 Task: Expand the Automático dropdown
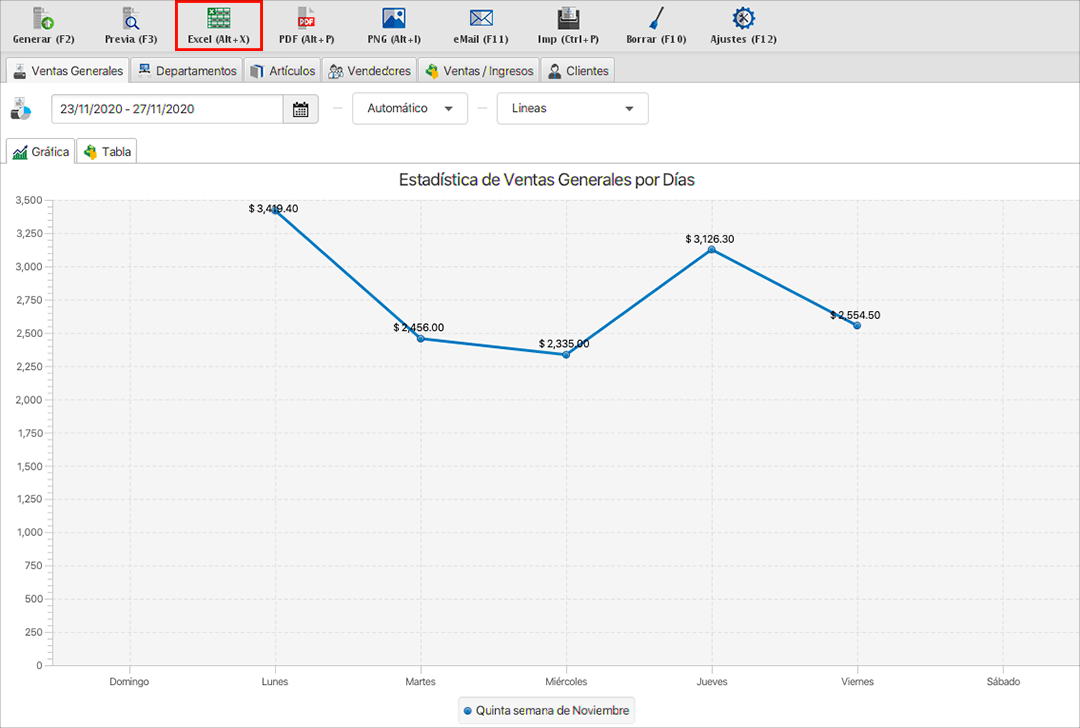pos(410,109)
